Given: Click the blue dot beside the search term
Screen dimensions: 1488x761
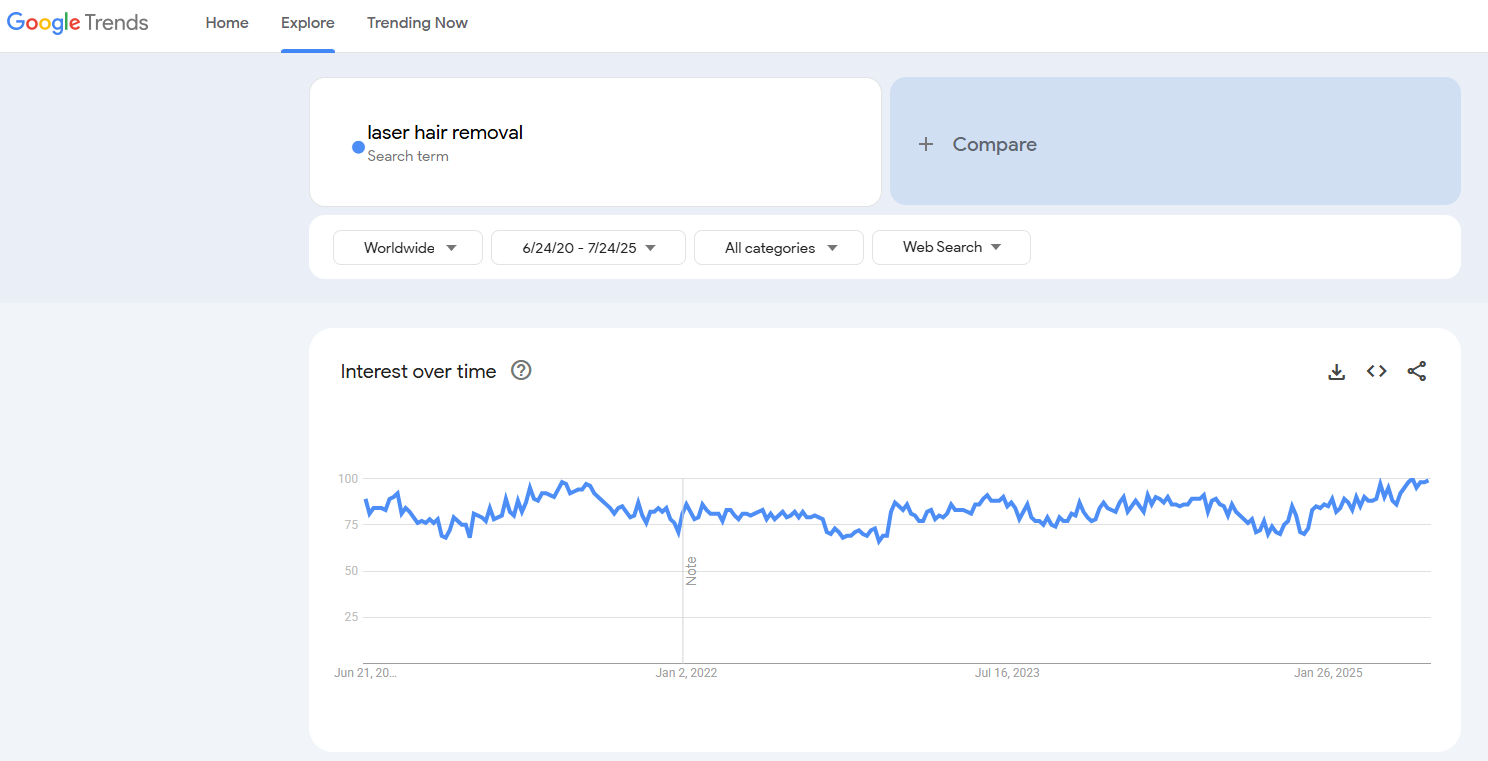Looking at the screenshot, I should [x=358, y=147].
